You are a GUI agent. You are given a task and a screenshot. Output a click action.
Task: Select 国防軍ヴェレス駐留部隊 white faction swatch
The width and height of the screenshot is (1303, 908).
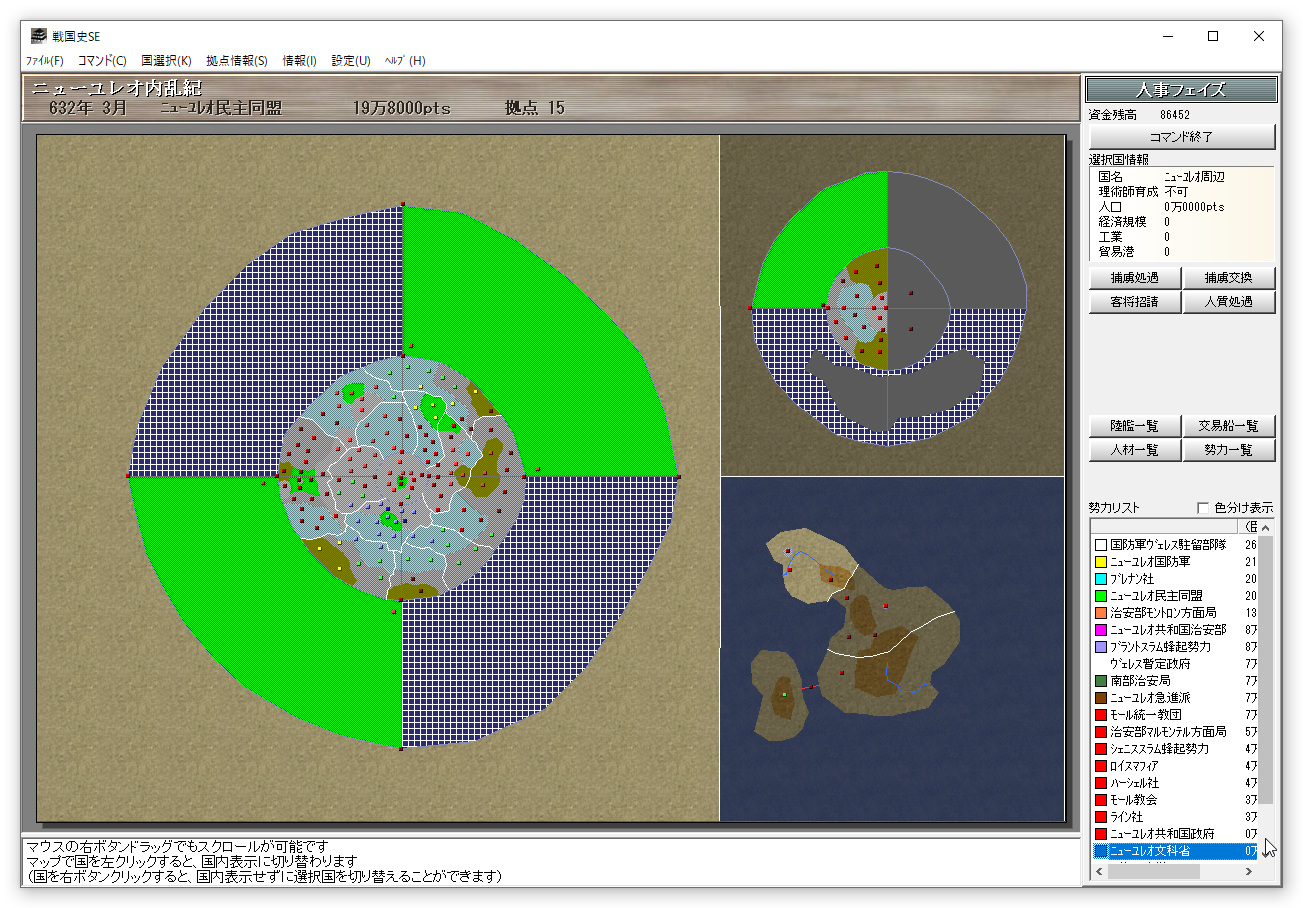(x=1101, y=545)
